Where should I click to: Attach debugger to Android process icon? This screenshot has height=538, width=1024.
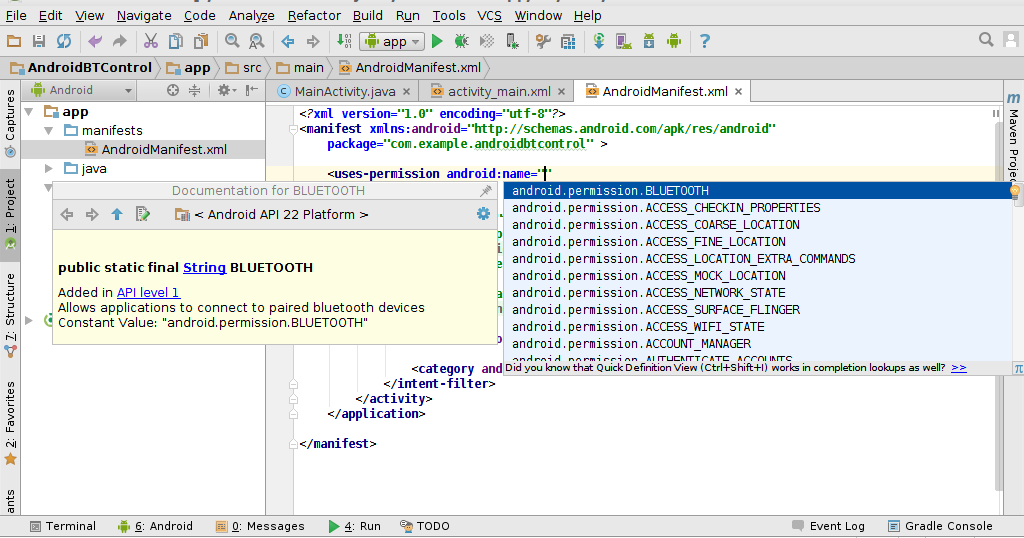(x=513, y=42)
